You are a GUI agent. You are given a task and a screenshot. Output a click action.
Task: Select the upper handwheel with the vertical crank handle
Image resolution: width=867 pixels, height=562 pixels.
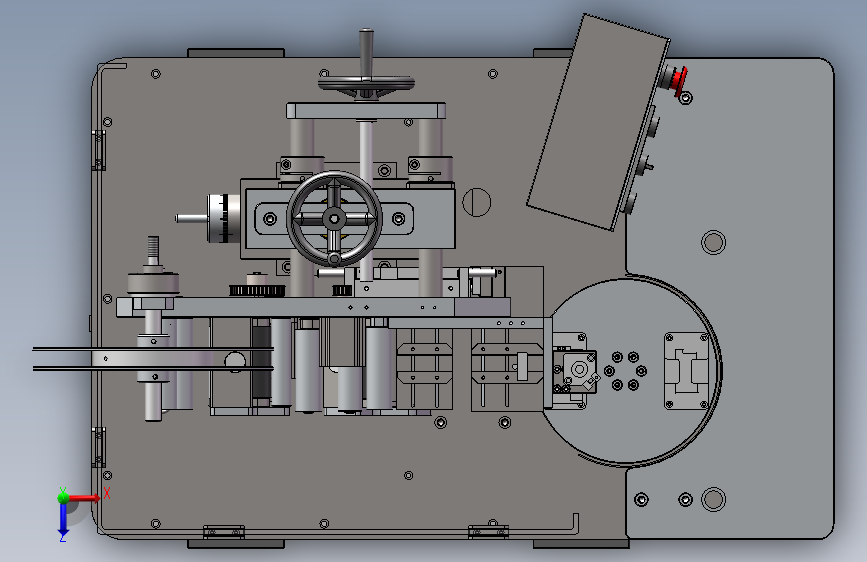(x=366, y=84)
